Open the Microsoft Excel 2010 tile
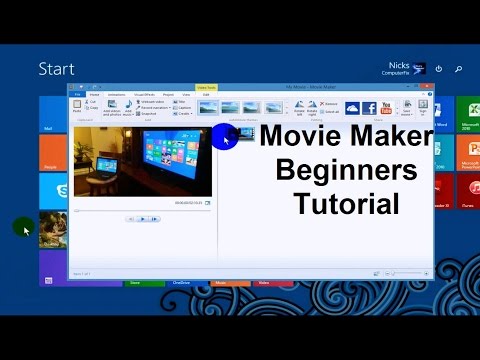 pyautogui.click(x=468, y=114)
